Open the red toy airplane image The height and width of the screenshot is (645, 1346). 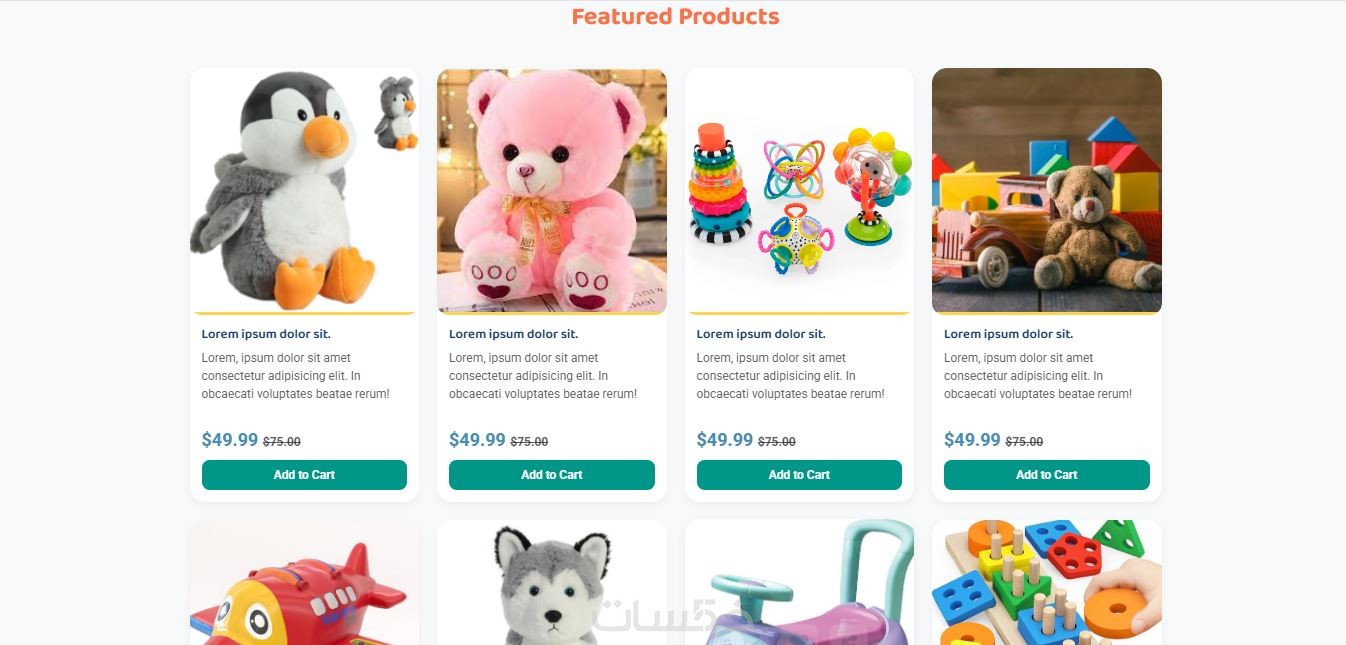pyautogui.click(x=304, y=582)
